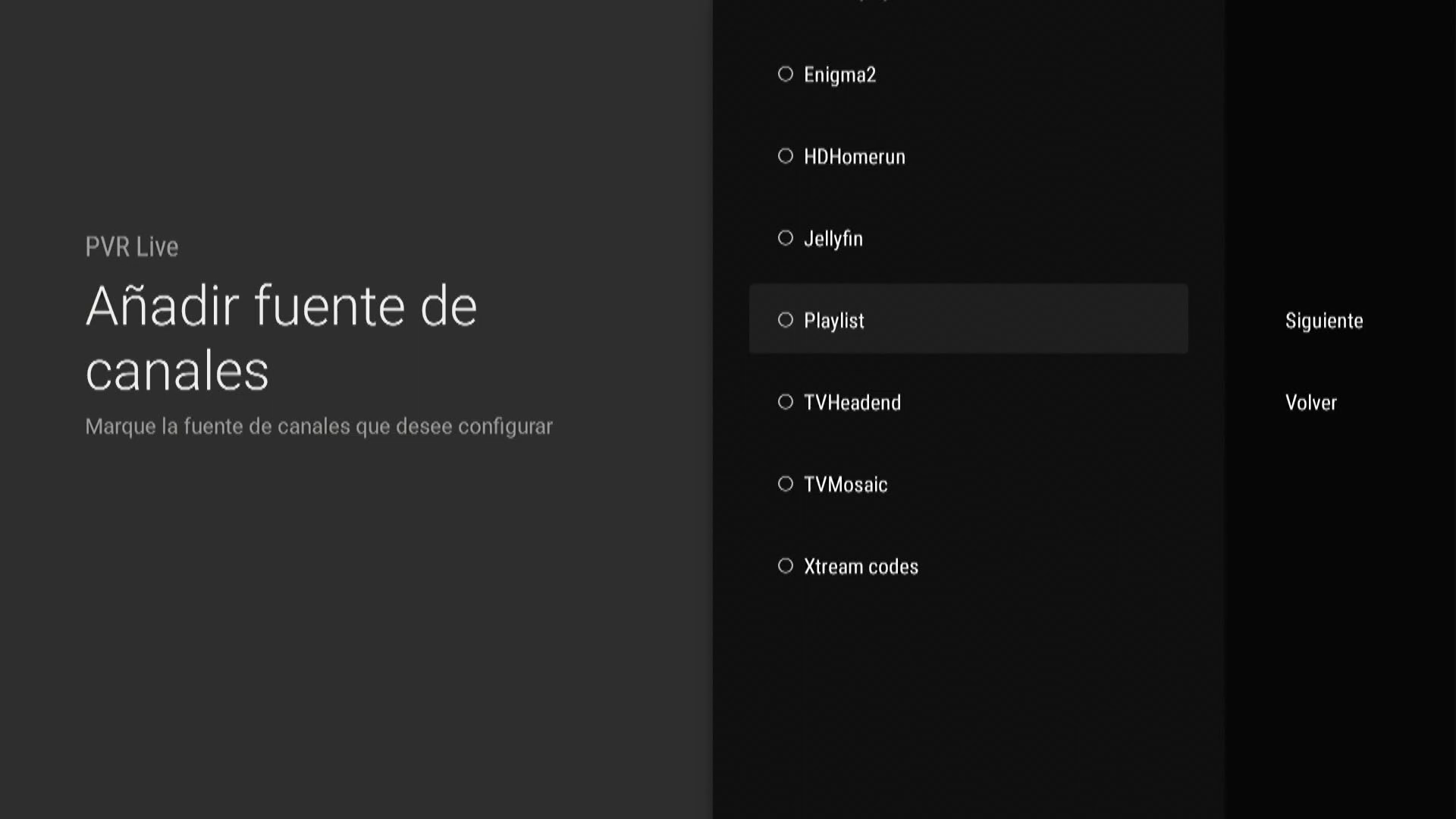1456x819 pixels.
Task: Click the 'Marque la fuente de canales' description
Action: (x=318, y=426)
